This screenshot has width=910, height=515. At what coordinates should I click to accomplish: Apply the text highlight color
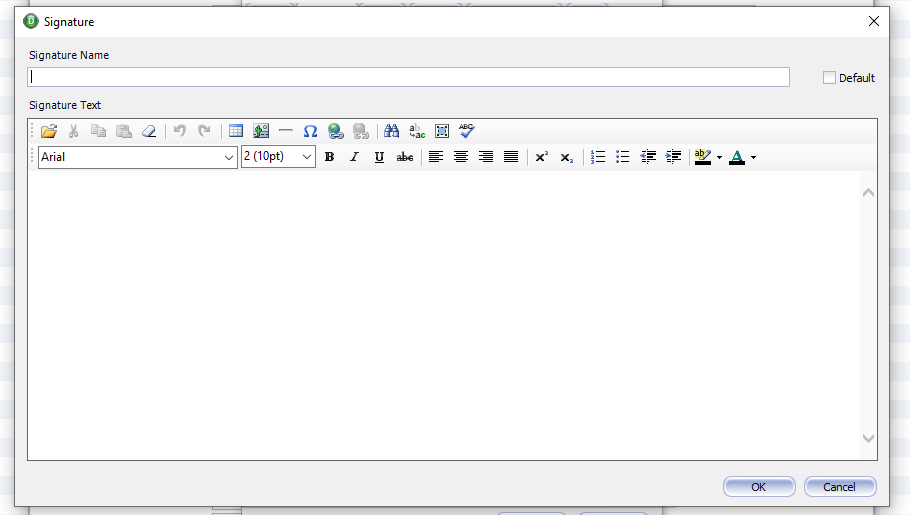tap(703, 157)
